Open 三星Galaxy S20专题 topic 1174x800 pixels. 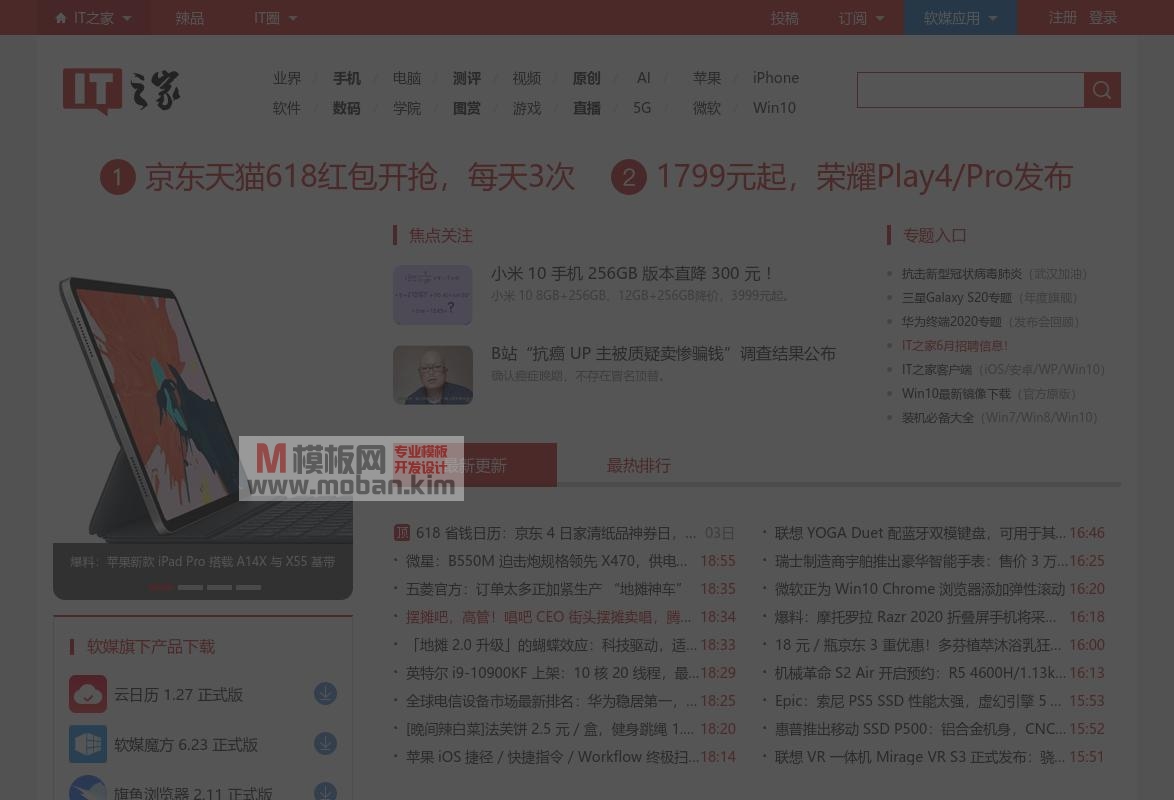pyautogui.click(x=956, y=297)
